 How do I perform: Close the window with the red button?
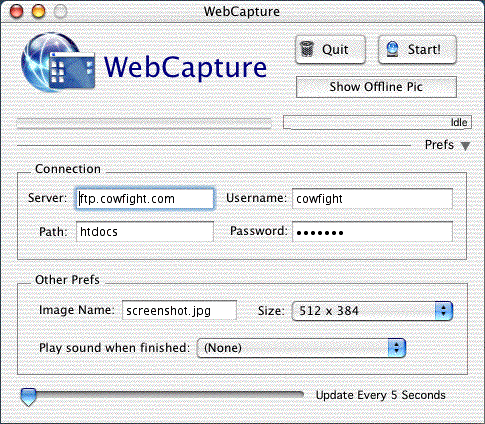(16, 11)
